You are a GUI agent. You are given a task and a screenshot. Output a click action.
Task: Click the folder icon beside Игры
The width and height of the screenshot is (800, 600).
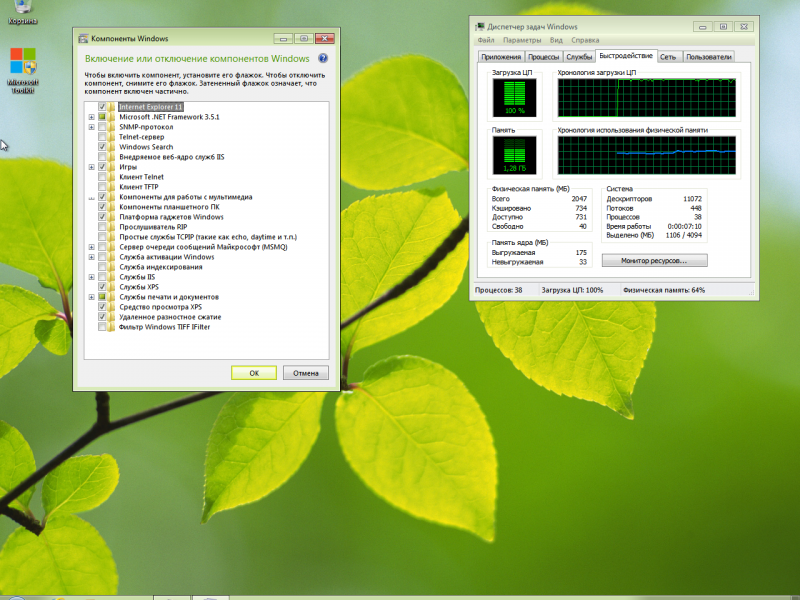coord(111,167)
